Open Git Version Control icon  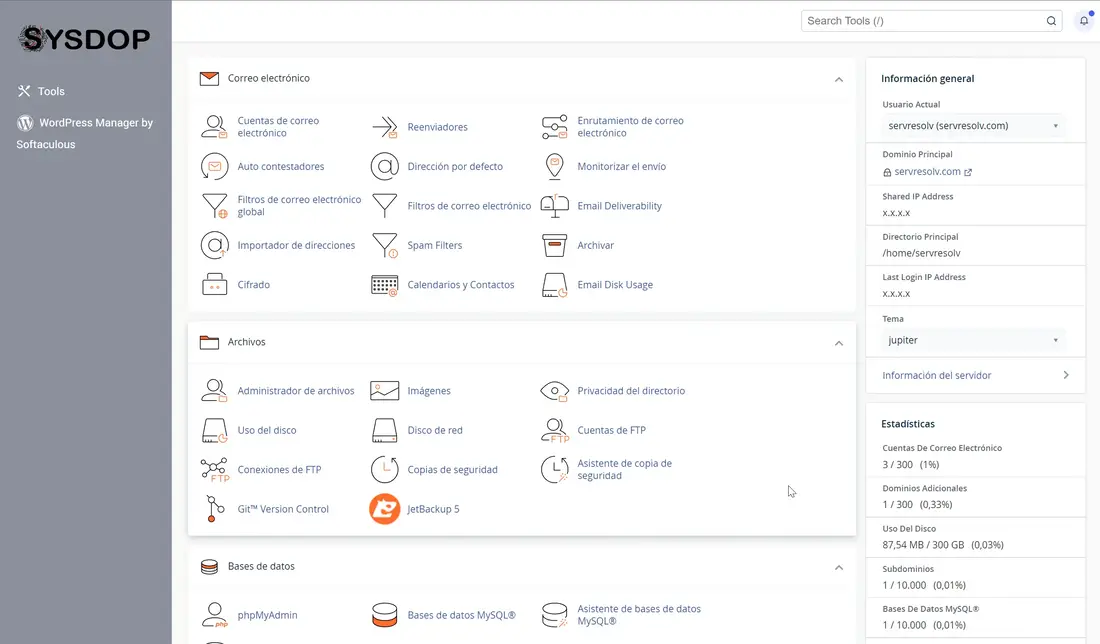pos(214,509)
